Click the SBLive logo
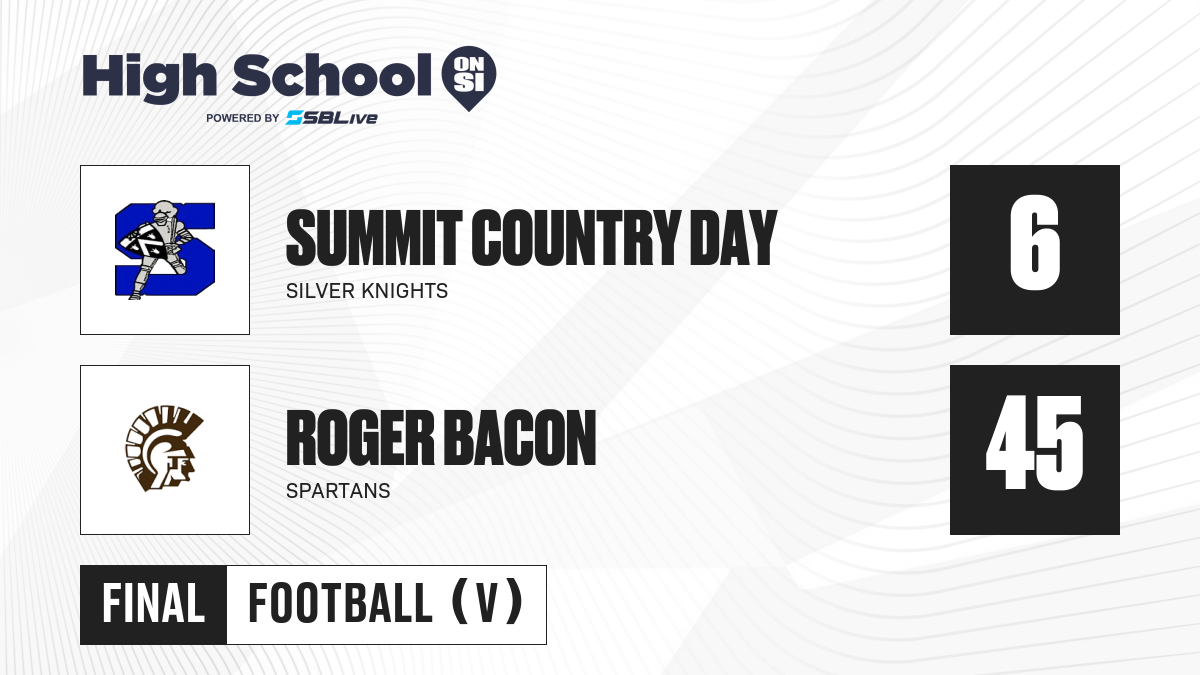Viewport: 1200px width, 675px height. click(x=332, y=118)
